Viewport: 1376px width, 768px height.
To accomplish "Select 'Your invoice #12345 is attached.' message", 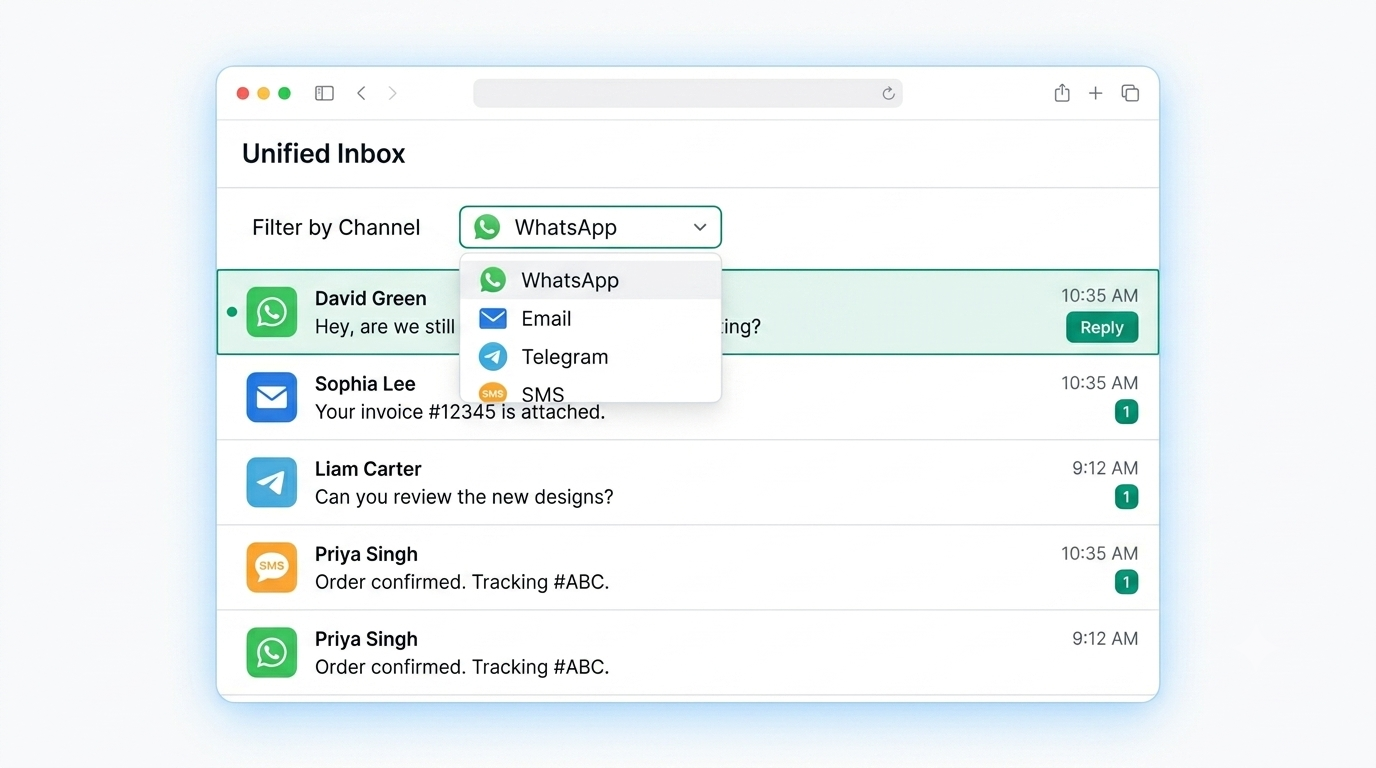I will pos(460,412).
